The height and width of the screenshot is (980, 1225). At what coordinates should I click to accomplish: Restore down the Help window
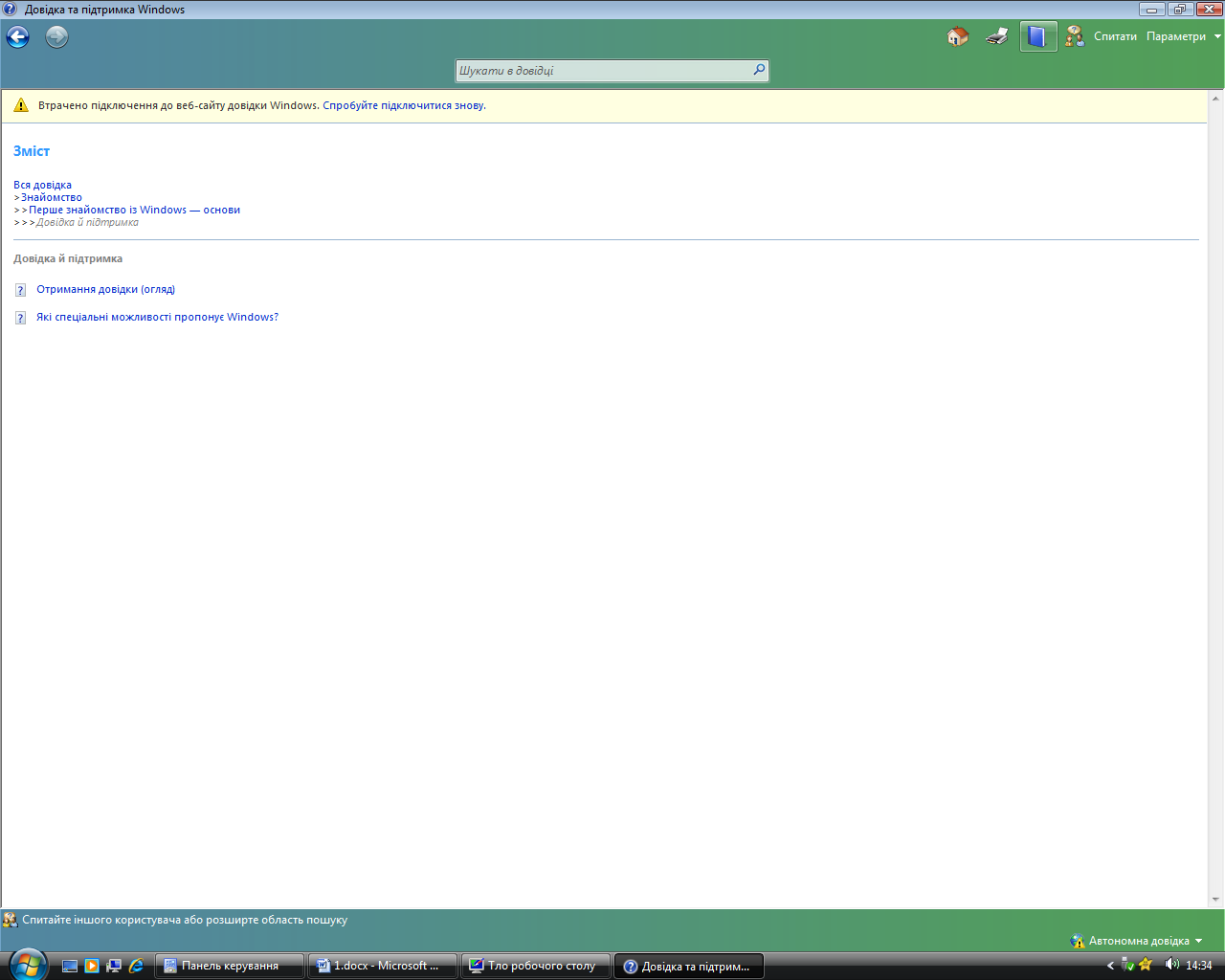[1179, 9]
